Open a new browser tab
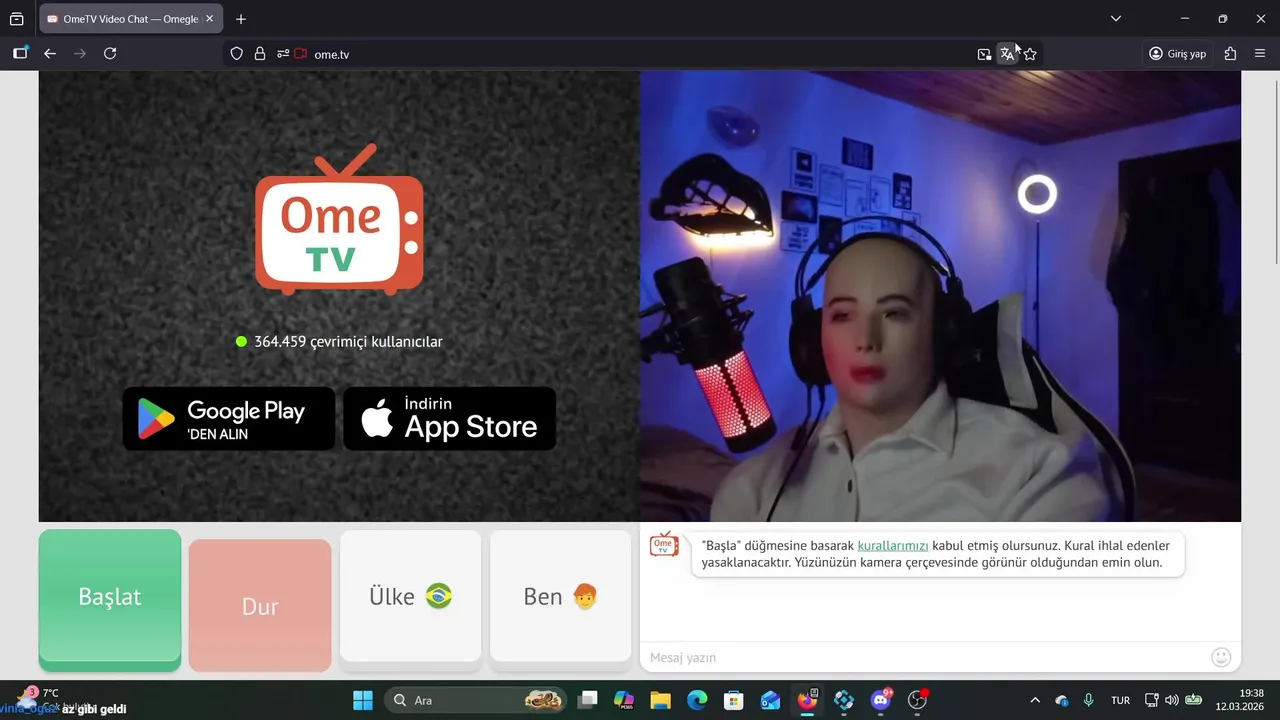The height and width of the screenshot is (720, 1280). [241, 19]
